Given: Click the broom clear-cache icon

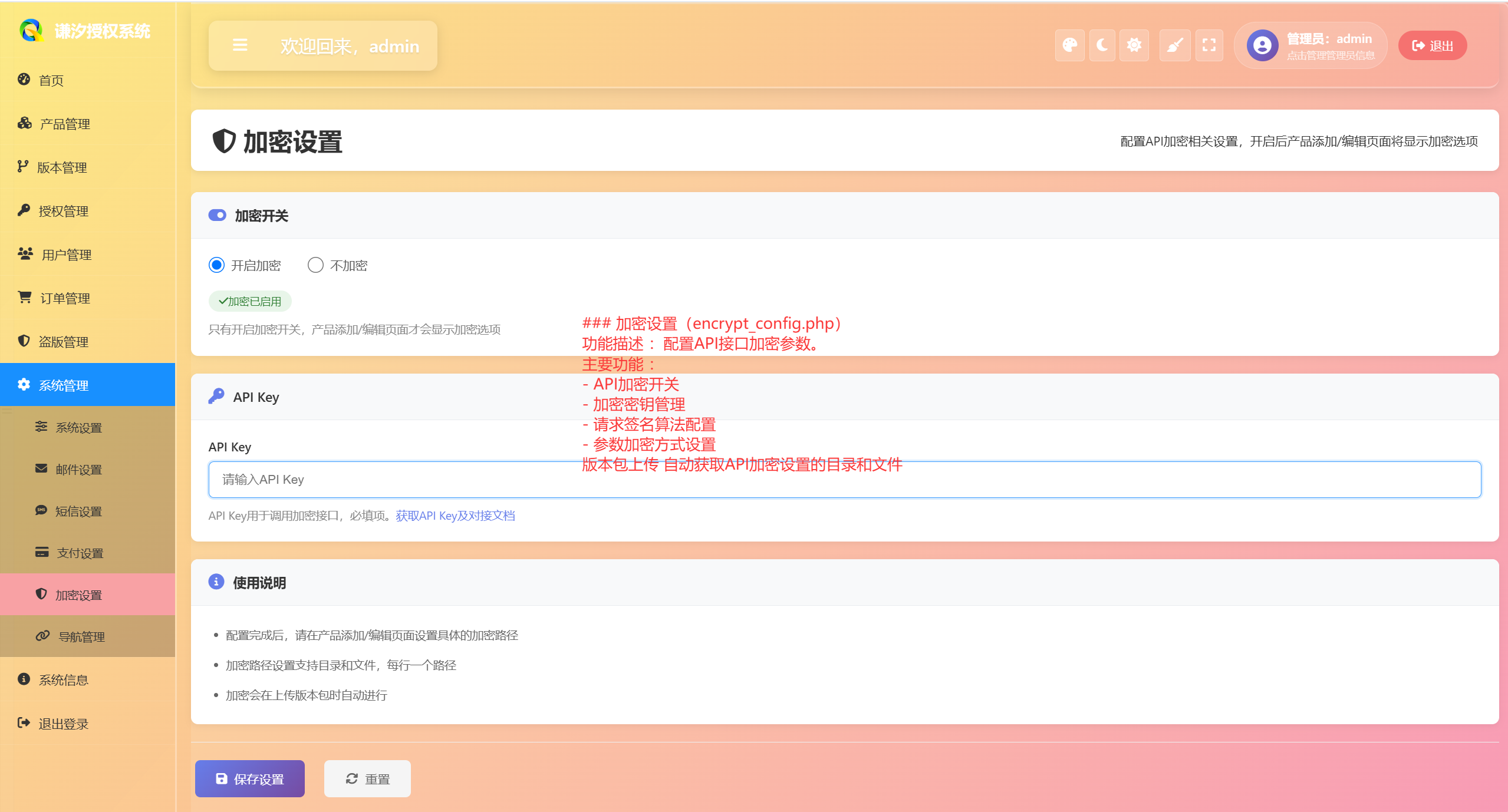Looking at the screenshot, I should tap(1175, 45).
